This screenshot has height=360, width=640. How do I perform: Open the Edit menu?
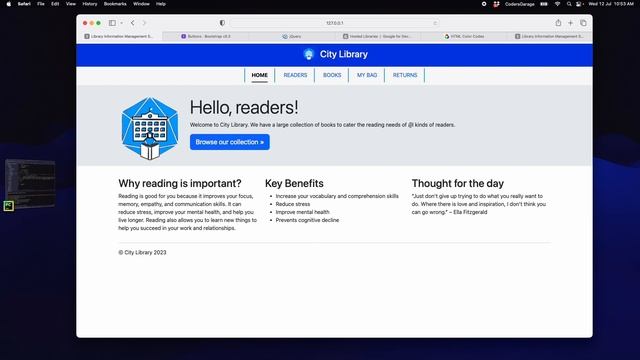pyautogui.click(x=55, y=4)
